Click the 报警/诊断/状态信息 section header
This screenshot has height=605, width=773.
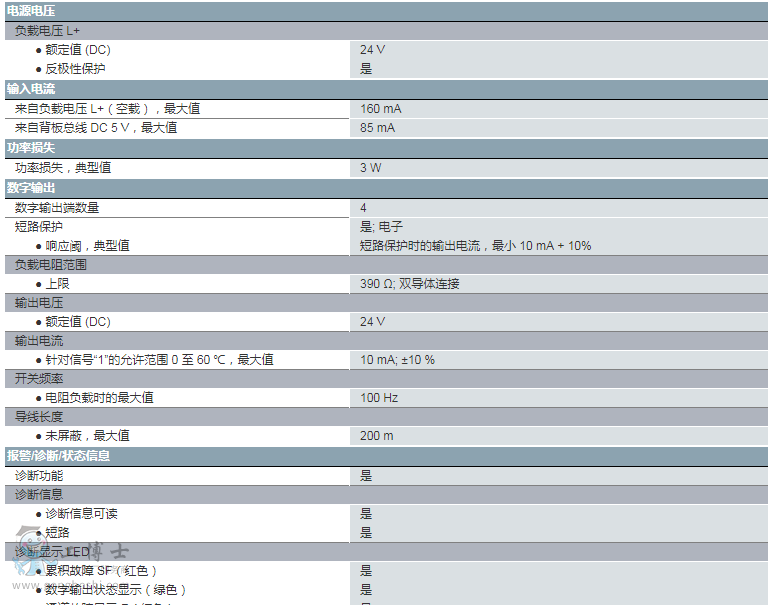58,456
